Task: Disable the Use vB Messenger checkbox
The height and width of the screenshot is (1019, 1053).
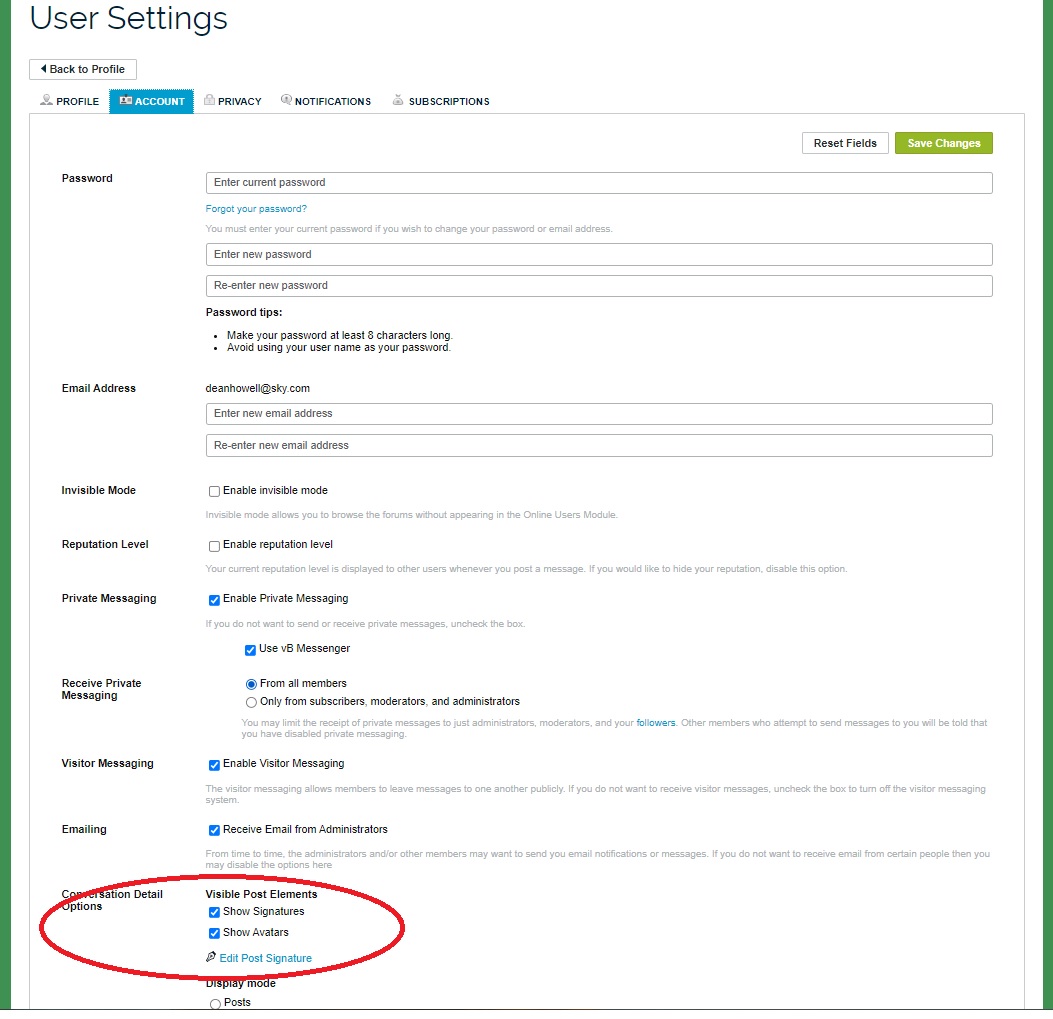Action: (x=250, y=650)
